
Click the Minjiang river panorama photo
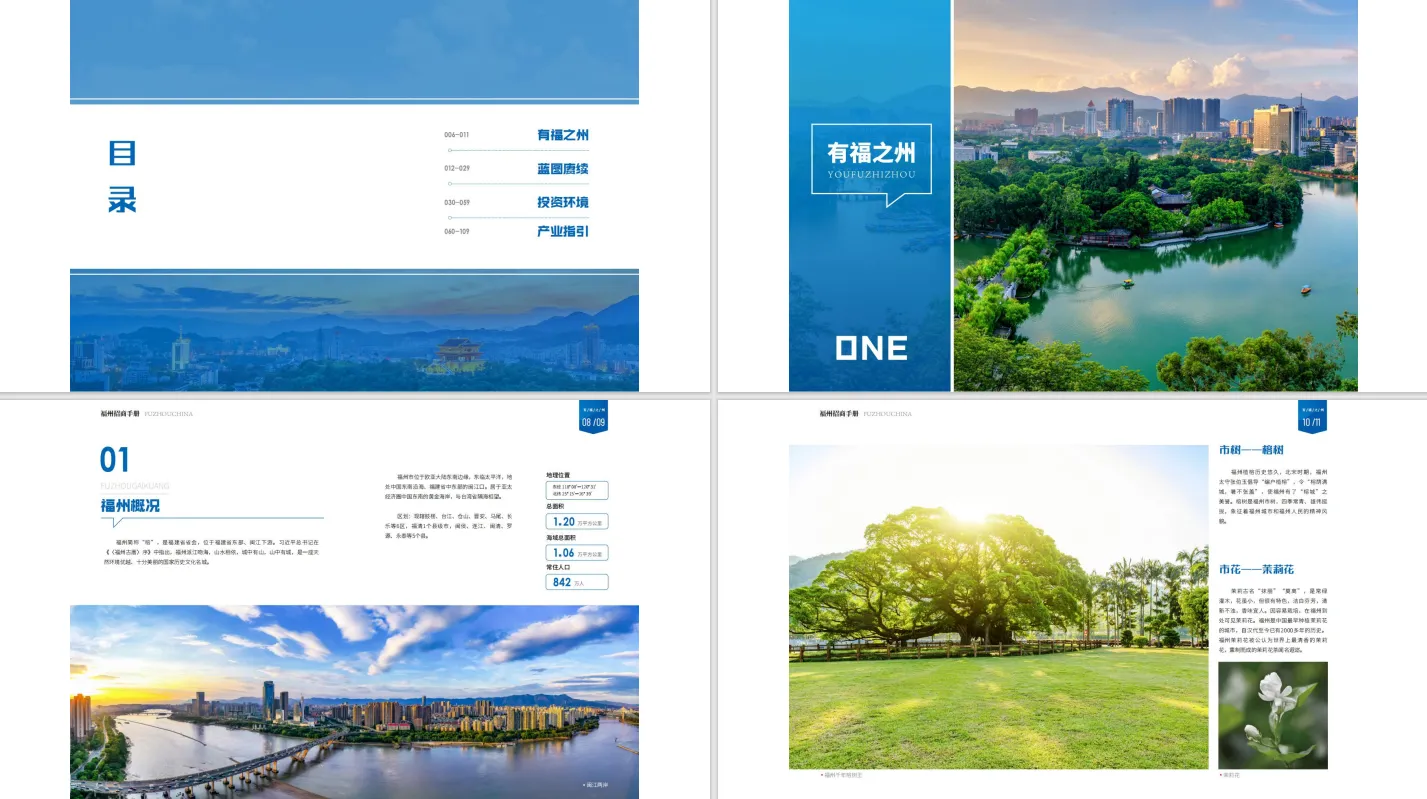point(354,702)
